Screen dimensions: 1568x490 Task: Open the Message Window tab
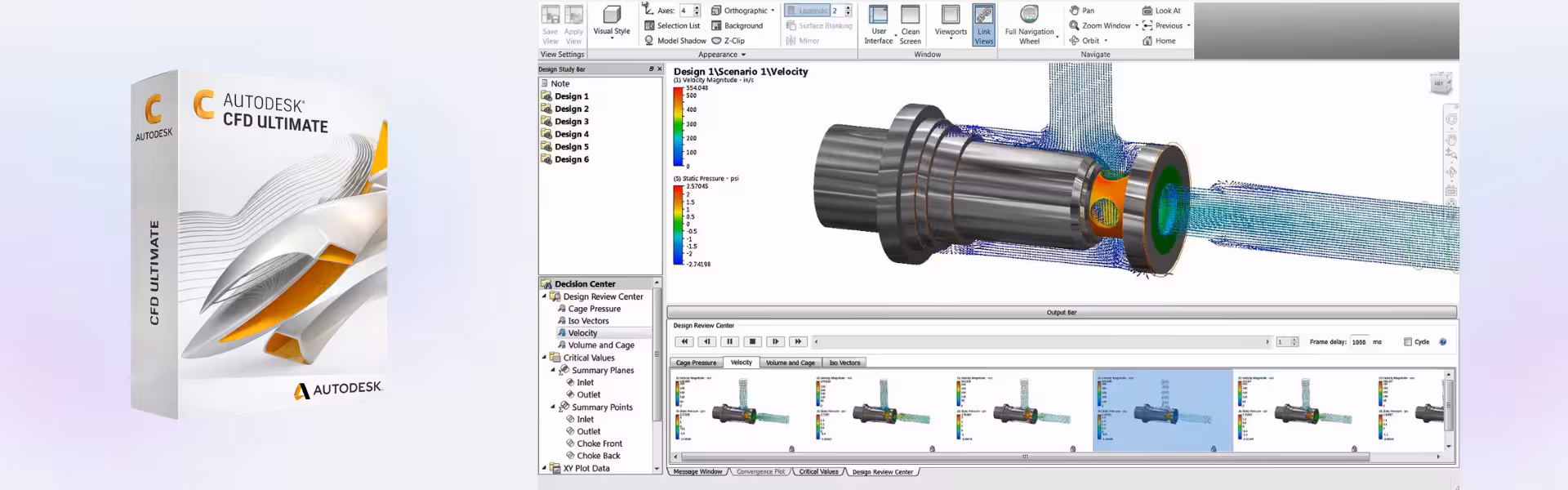click(x=698, y=471)
